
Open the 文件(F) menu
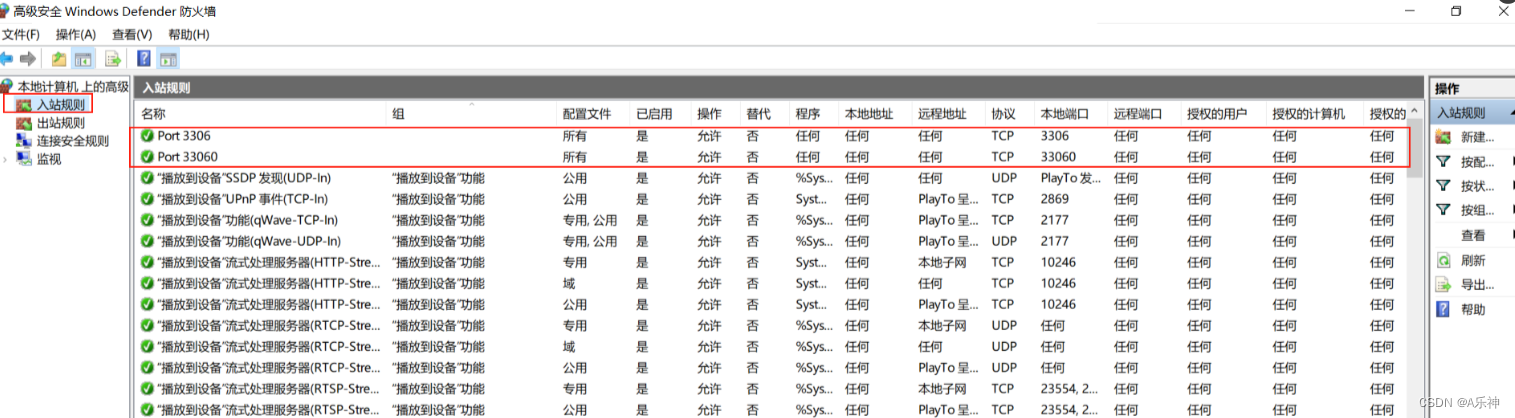click(x=21, y=34)
